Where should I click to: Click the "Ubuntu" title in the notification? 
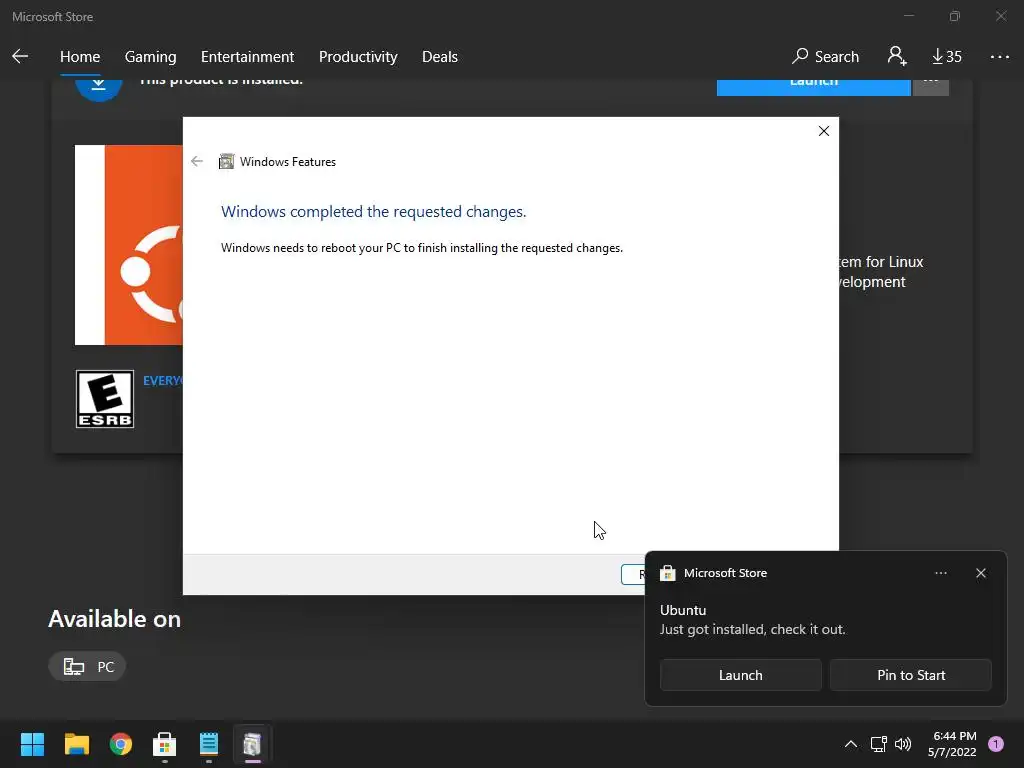coord(683,610)
